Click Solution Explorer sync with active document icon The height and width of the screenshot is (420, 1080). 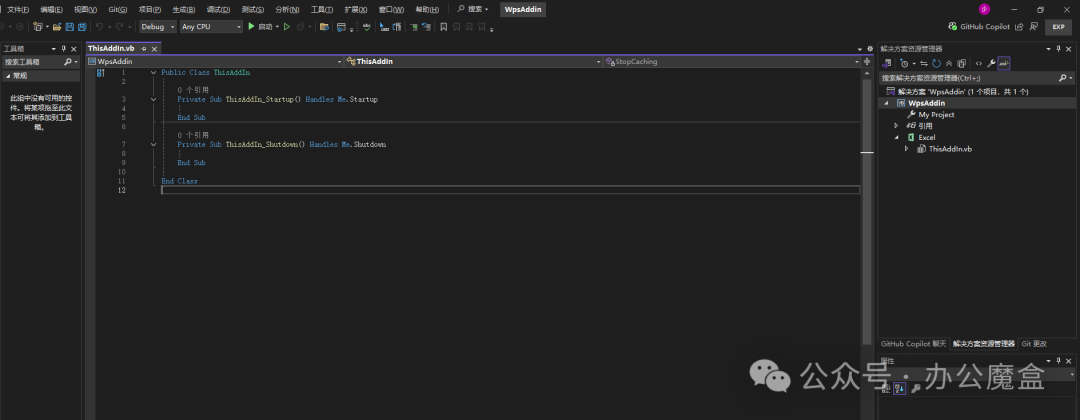pyautogui.click(x=924, y=63)
